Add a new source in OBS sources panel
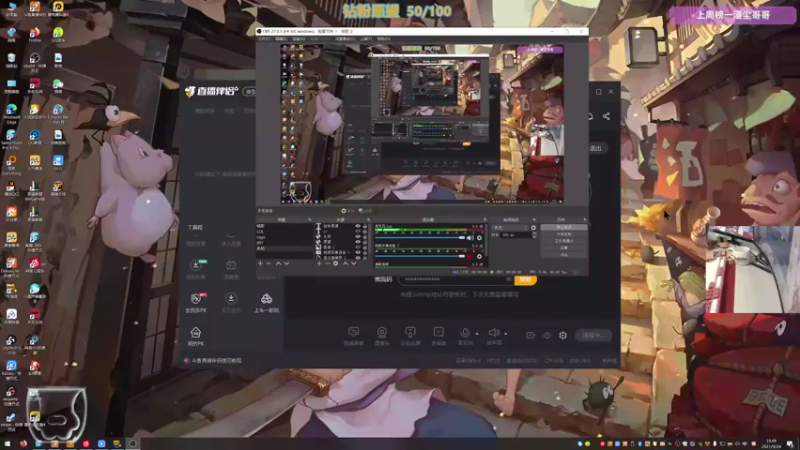Viewport: 800px width, 450px height. click(319, 263)
